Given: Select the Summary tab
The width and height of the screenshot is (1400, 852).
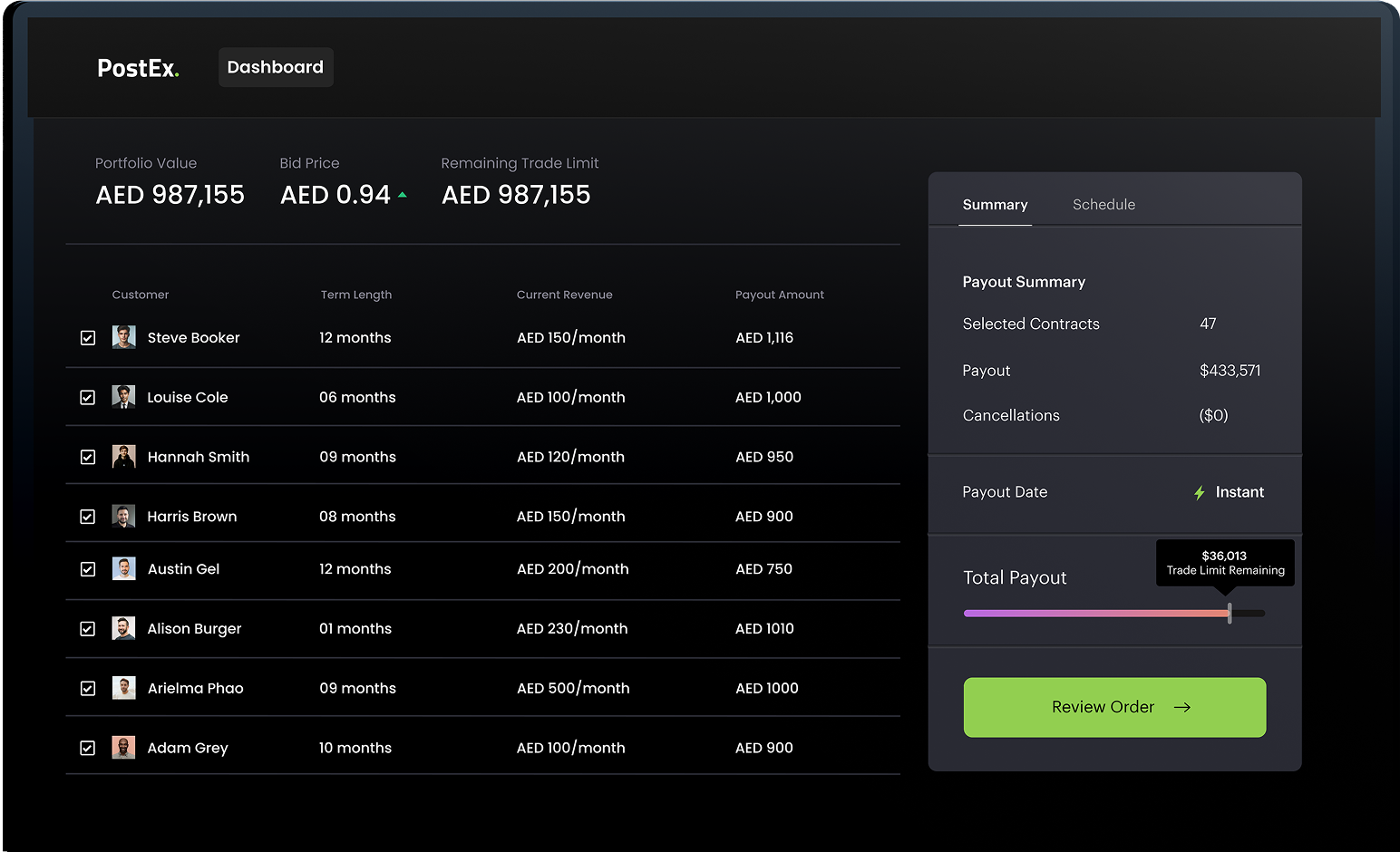Looking at the screenshot, I should point(995,205).
